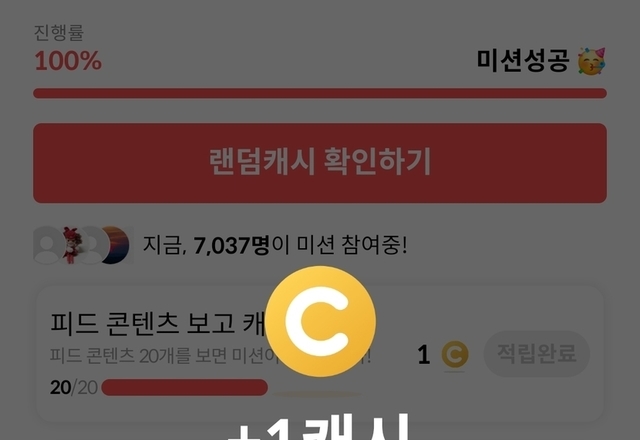This screenshot has width=640, height=440.
Task: Tap the 7,037명 participants text
Action: pyautogui.click(x=231, y=245)
